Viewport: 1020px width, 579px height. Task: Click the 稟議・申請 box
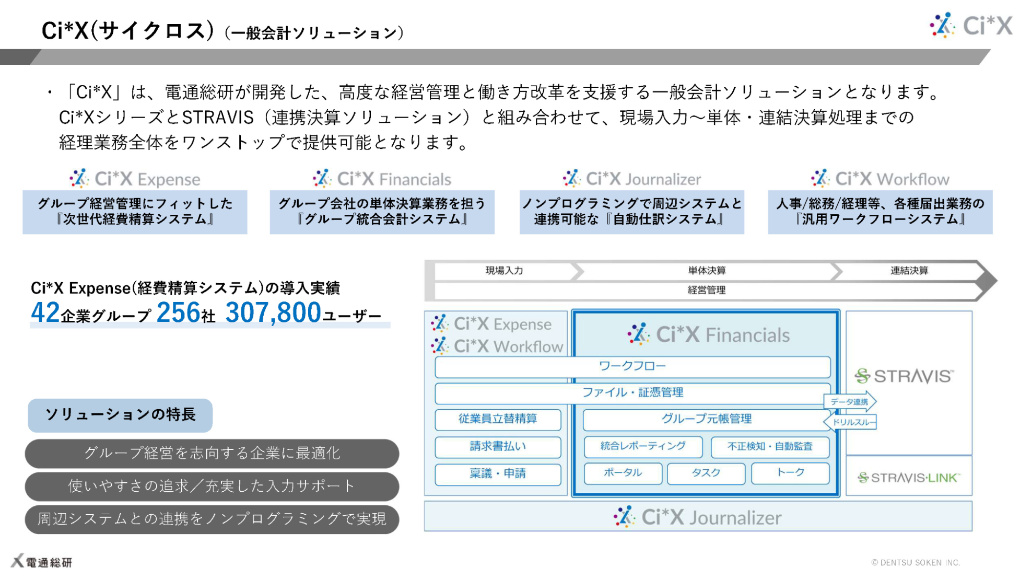coord(498,474)
